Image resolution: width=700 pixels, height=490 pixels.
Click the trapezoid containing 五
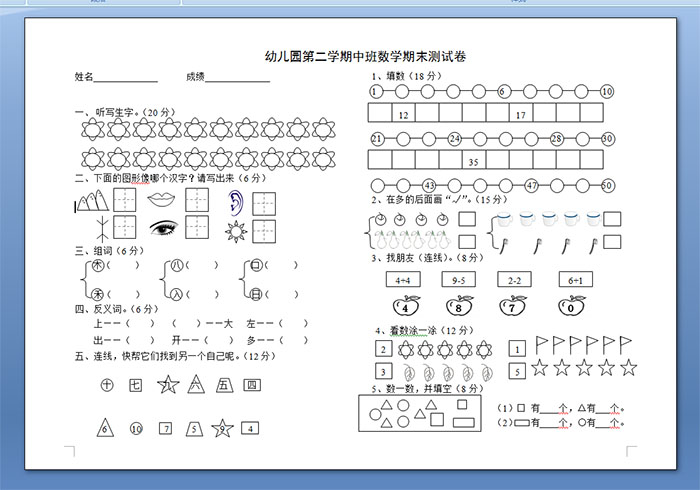point(224,385)
